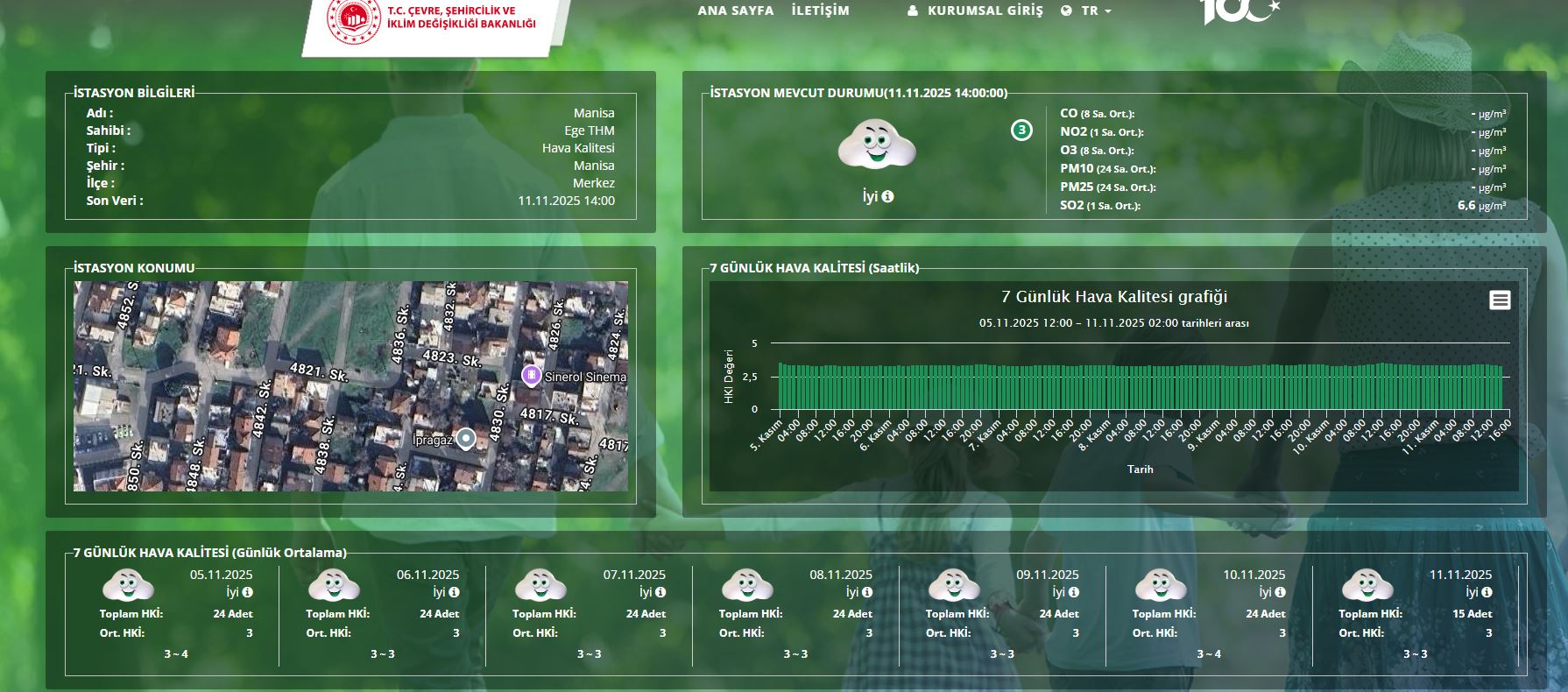The width and height of the screenshot is (1568, 692).
Task: Click the 10.11.2025 daily cloud icon
Action: click(x=1160, y=584)
